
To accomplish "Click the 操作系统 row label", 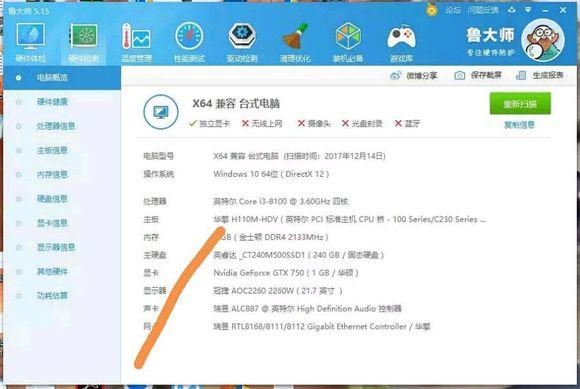I will click(x=159, y=174).
